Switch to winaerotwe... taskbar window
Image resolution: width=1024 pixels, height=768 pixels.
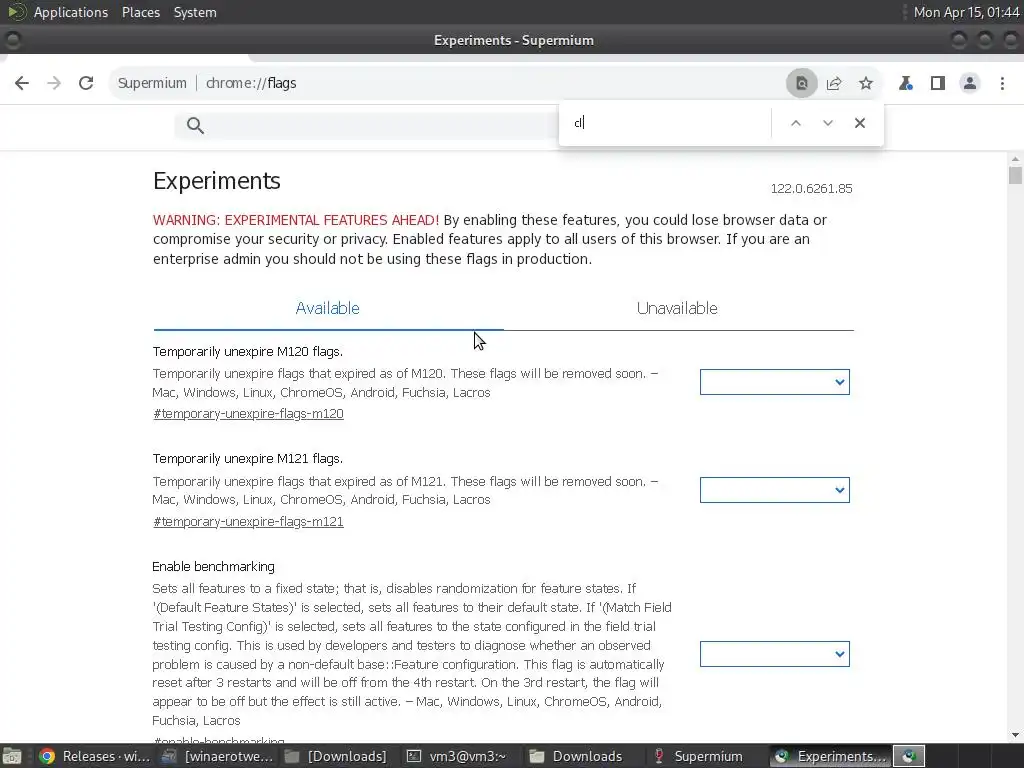pos(217,756)
